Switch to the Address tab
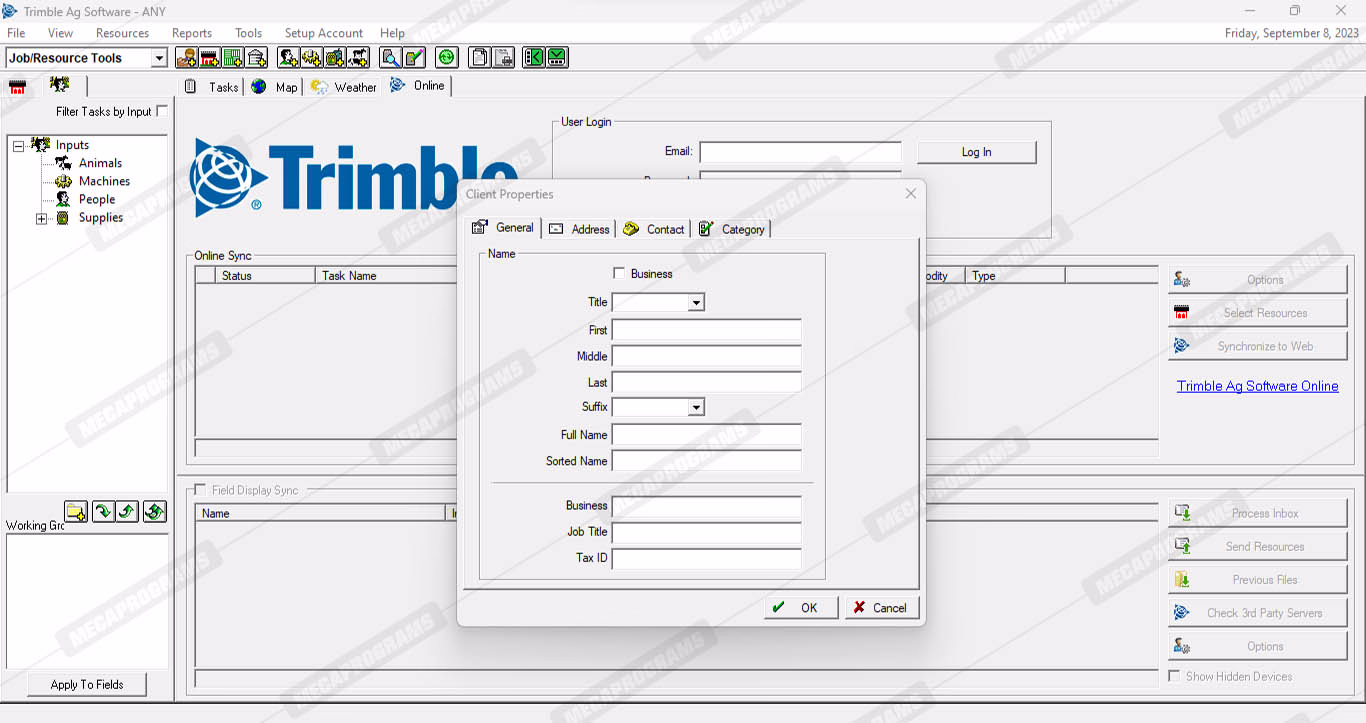The width and height of the screenshot is (1366, 723). pyautogui.click(x=579, y=229)
